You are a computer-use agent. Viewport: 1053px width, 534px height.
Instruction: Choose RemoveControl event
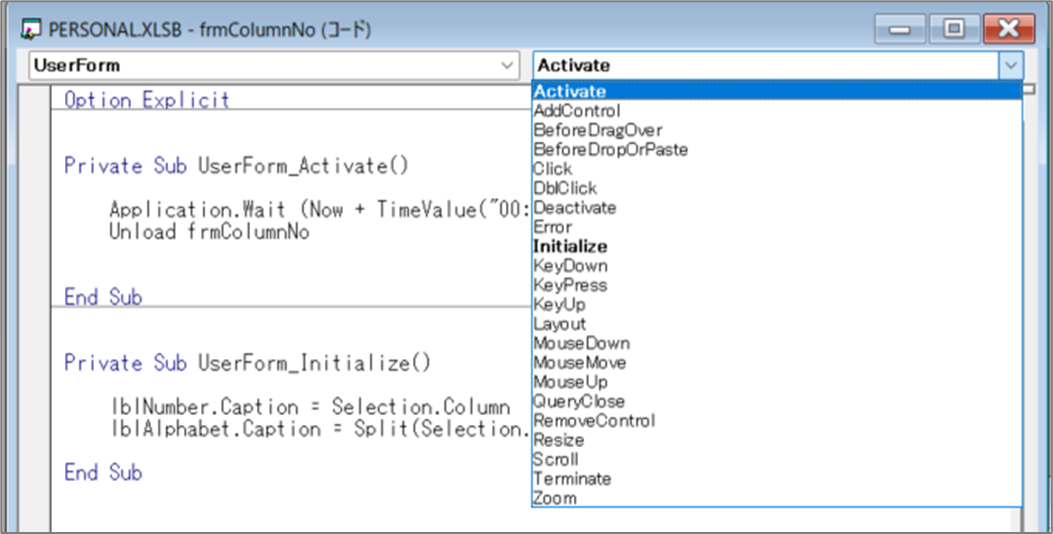(x=777, y=421)
